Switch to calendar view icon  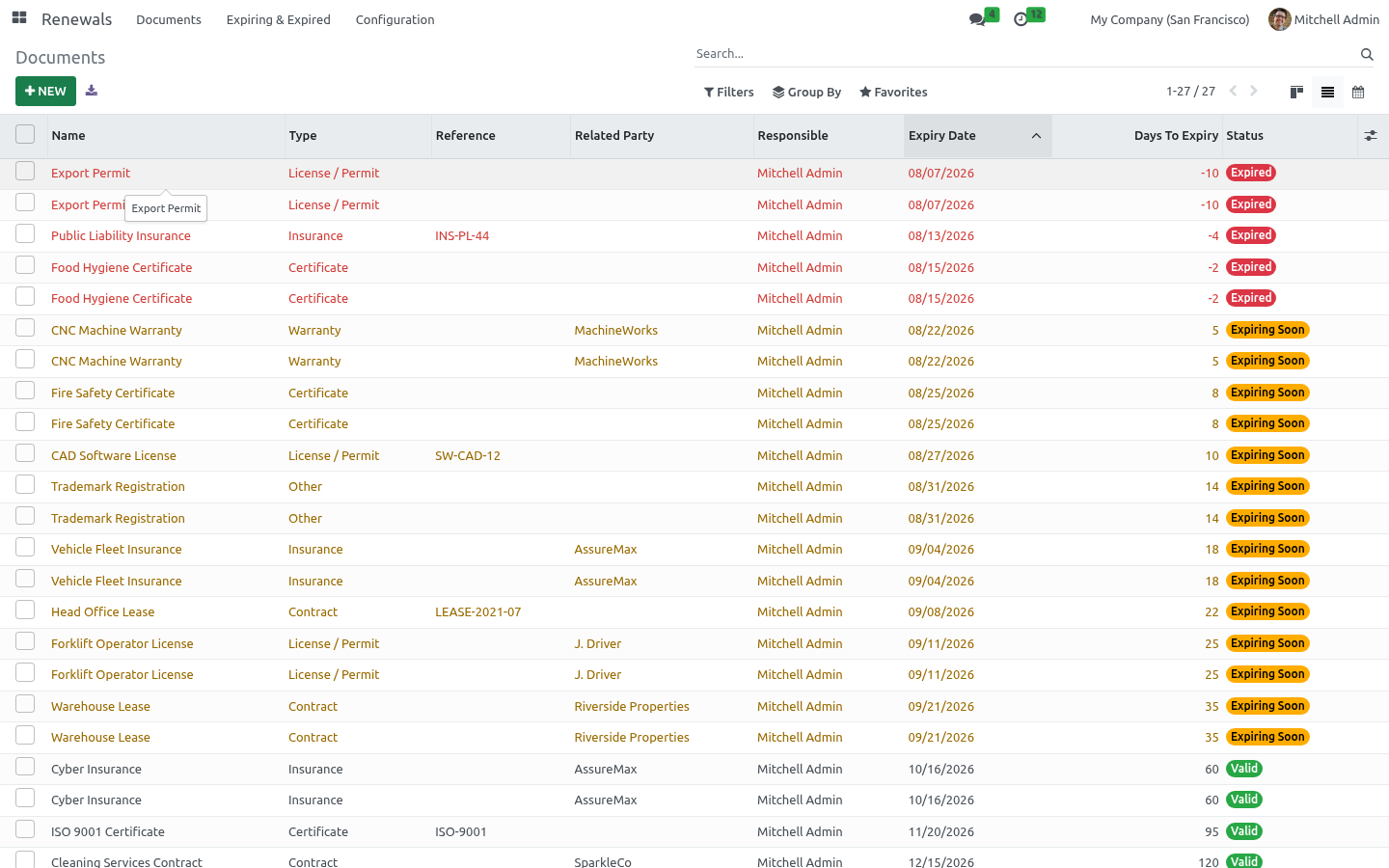1358,92
